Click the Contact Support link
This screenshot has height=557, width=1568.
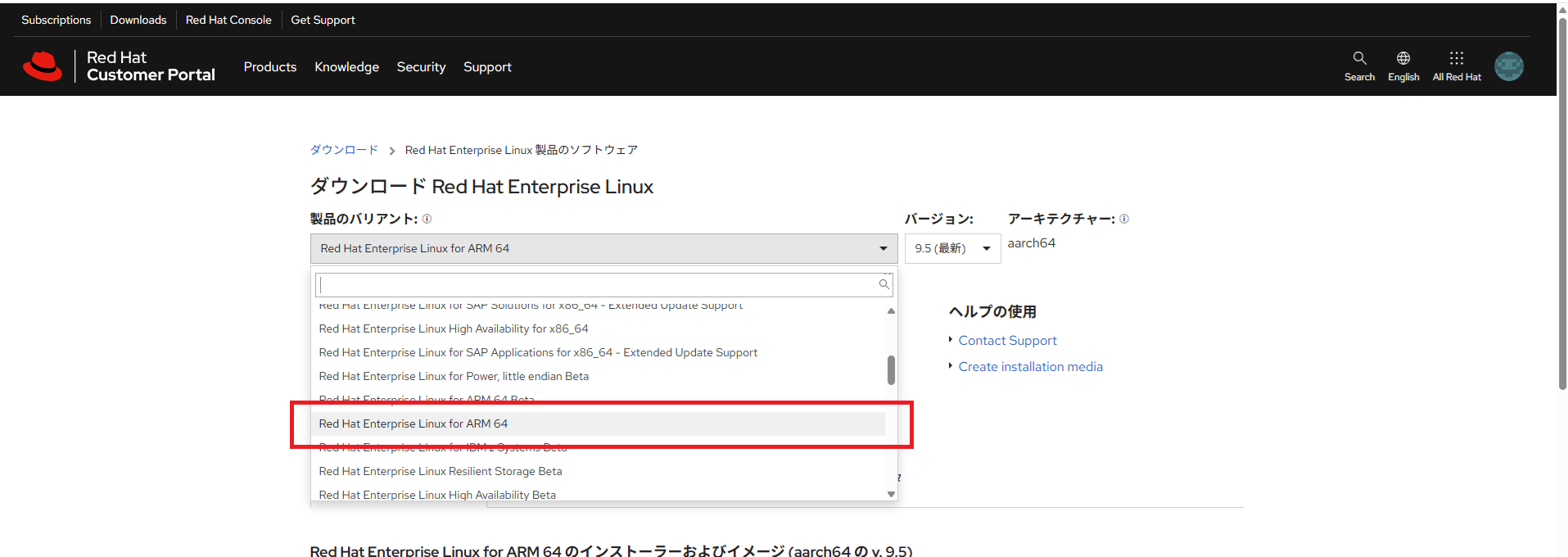tap(1007, 341)
